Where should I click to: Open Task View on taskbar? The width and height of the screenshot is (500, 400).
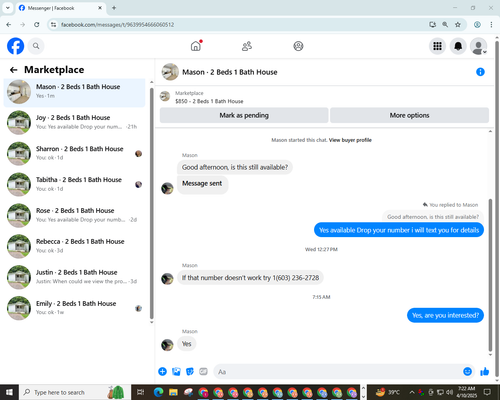tap(141, 392)
